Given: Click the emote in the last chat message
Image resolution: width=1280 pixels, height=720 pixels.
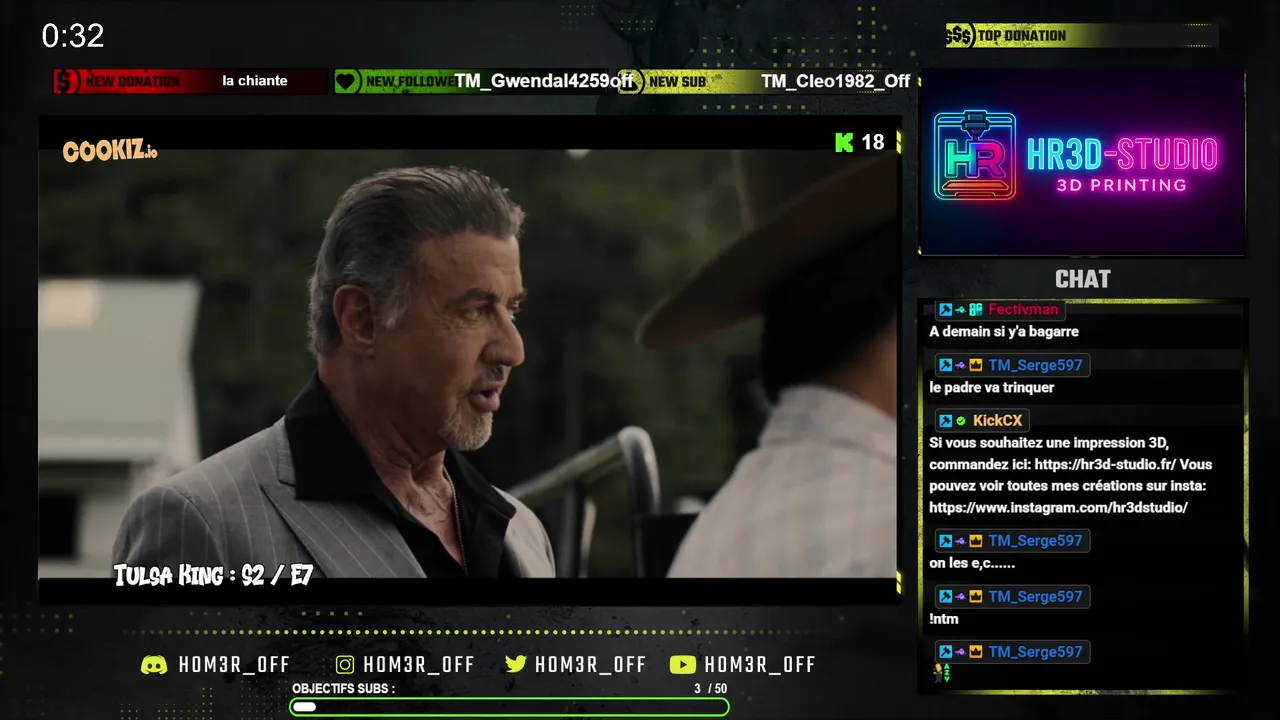Looking at the screenshot, I should pyautogui.click(x=941, y=674).
